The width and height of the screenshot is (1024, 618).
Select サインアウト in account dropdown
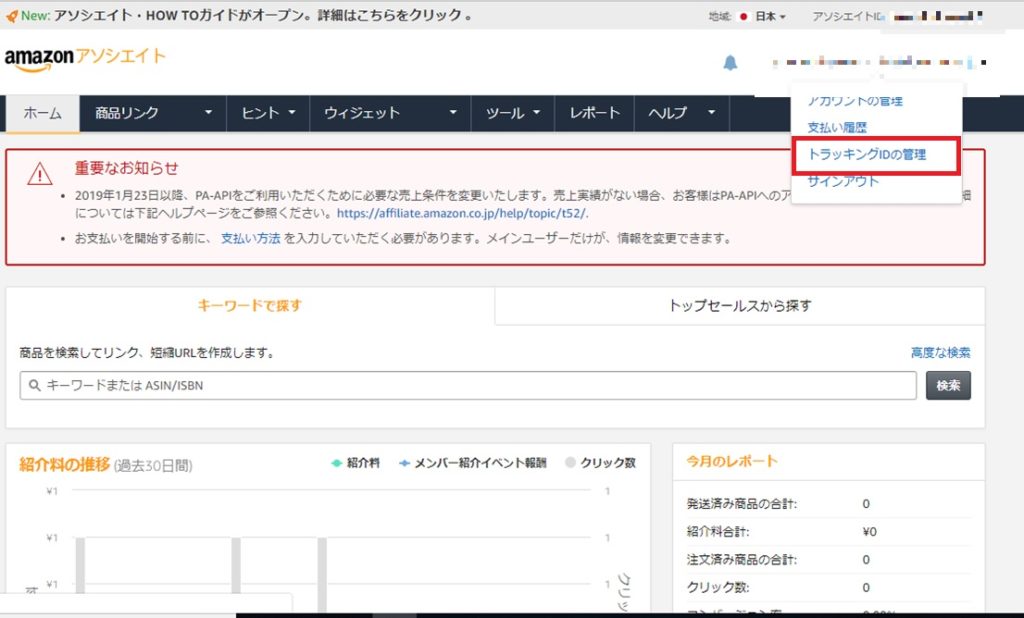pyautogui.click(x=842, y=182)
